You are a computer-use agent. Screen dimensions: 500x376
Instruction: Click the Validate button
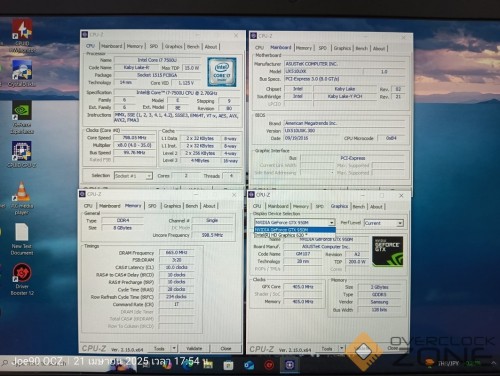(194, 348)
